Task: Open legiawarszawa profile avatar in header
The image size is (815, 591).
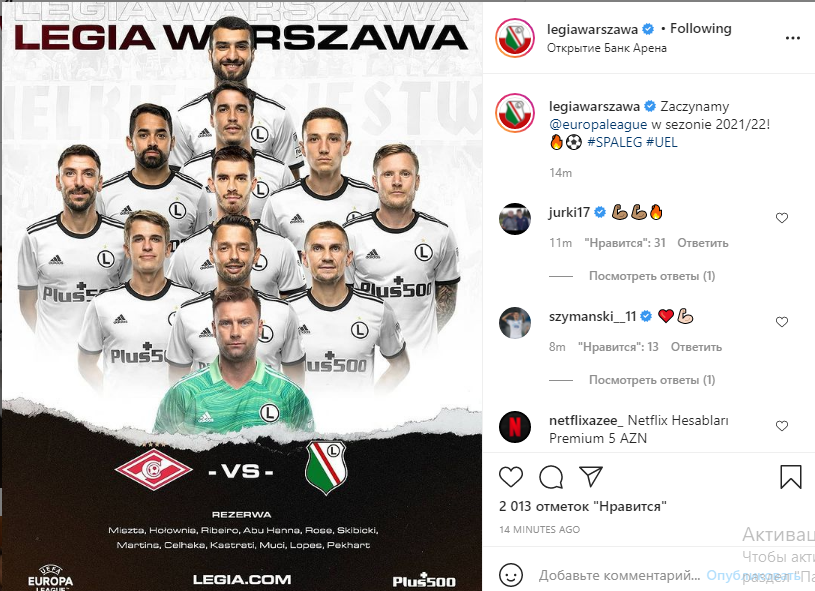Action: tap(515, 38)
